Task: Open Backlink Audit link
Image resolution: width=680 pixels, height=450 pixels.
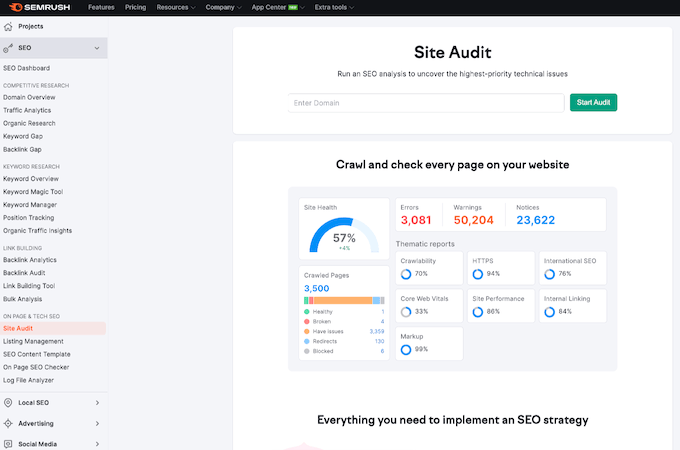Action: pyautogui.click(x=24, y=273)
